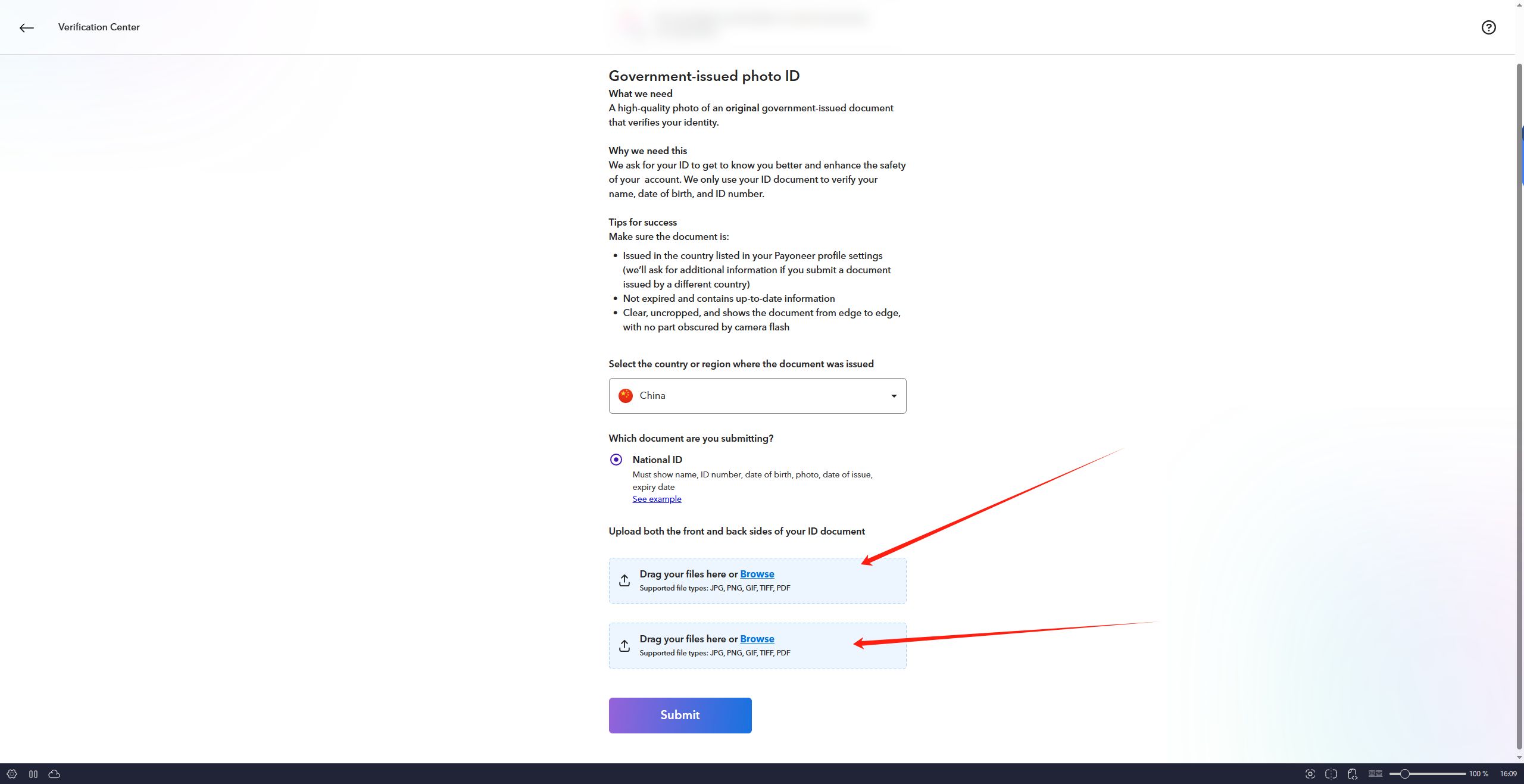Go back using the left arrow icon
Viewport: 1524px width, 784px height.
click(x=26, y=27)
